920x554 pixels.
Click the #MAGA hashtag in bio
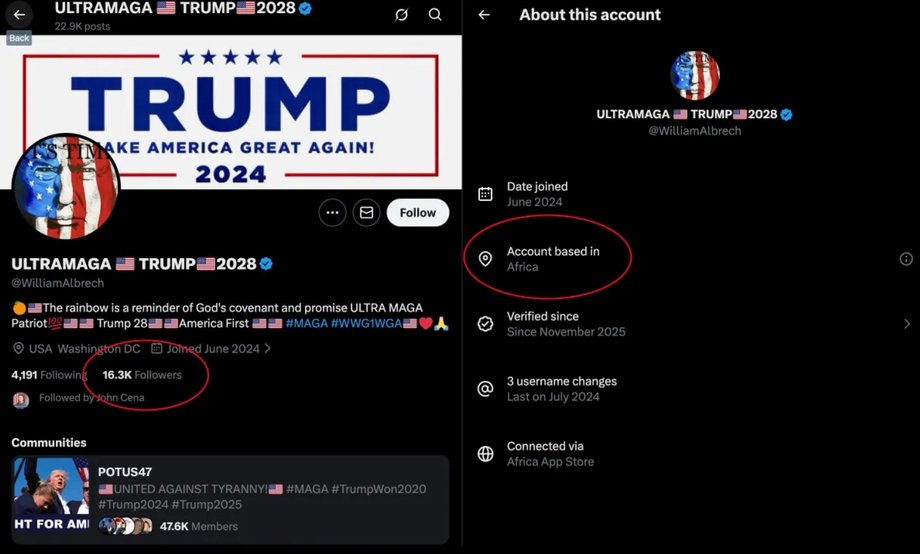306,324
